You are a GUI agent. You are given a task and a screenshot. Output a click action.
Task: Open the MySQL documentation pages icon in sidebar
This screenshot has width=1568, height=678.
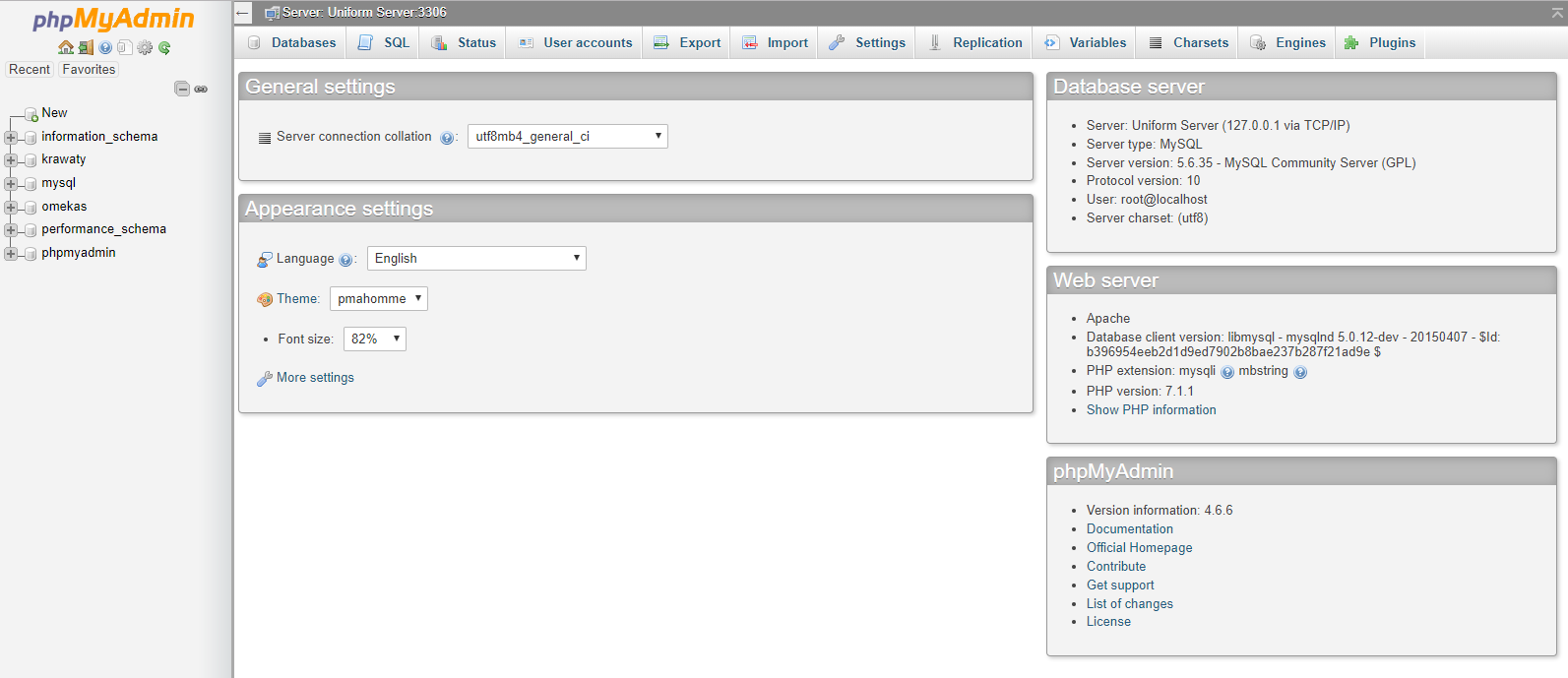pos(125,47)
